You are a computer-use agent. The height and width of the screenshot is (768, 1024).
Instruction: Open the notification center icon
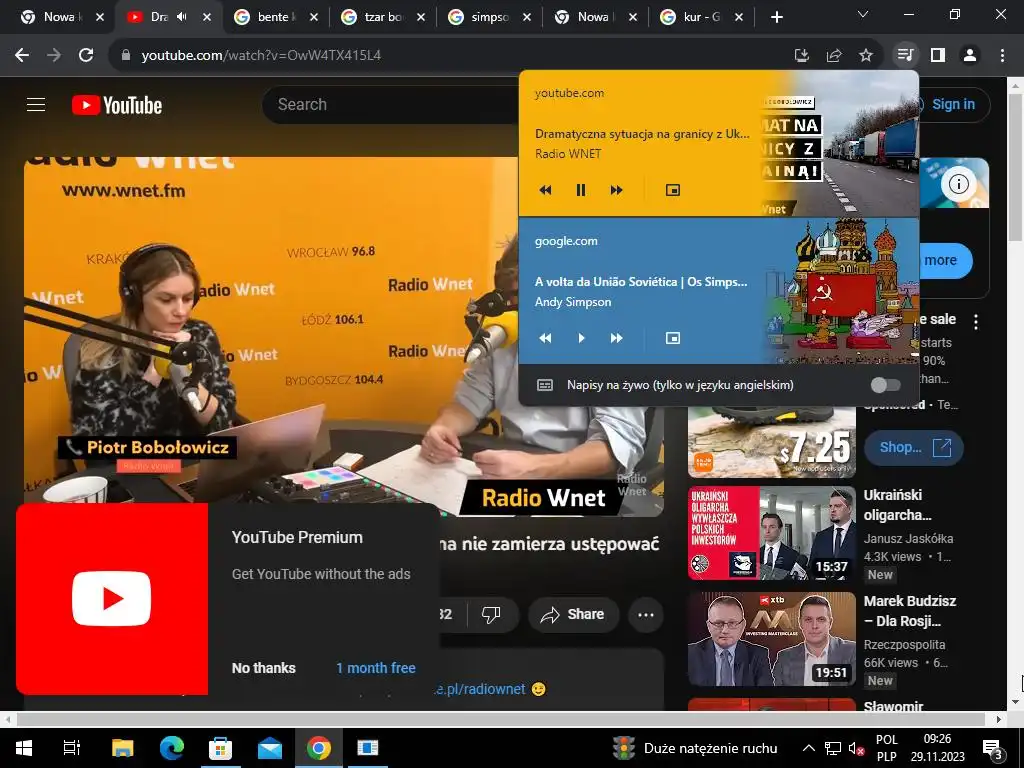993,749
